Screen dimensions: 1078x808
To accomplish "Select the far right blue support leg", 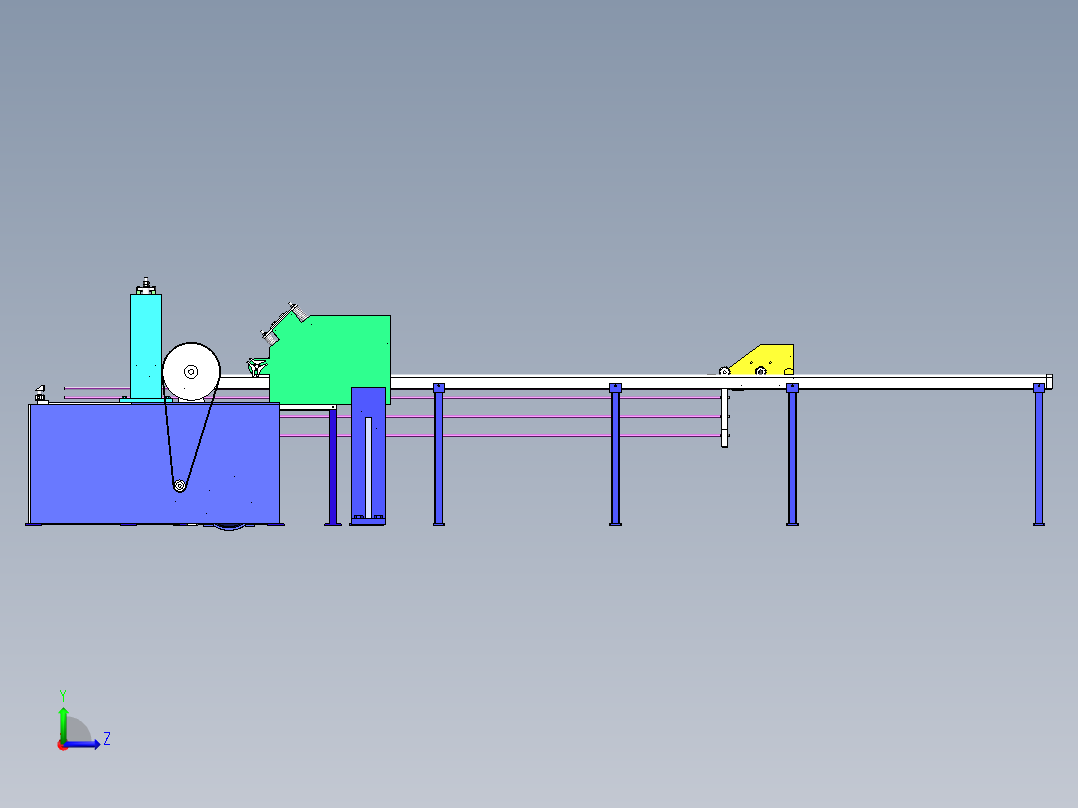I will coord(1039,455).
